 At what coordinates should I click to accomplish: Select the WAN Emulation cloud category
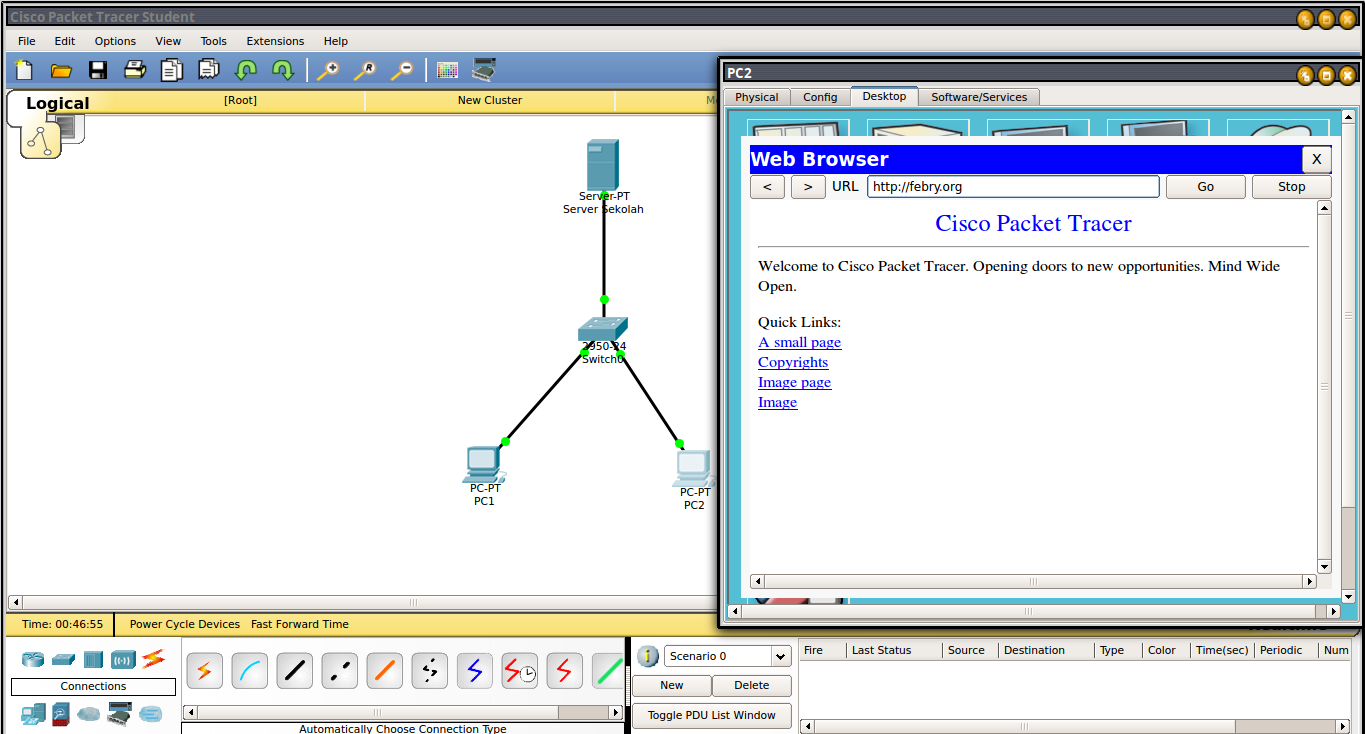90,714
